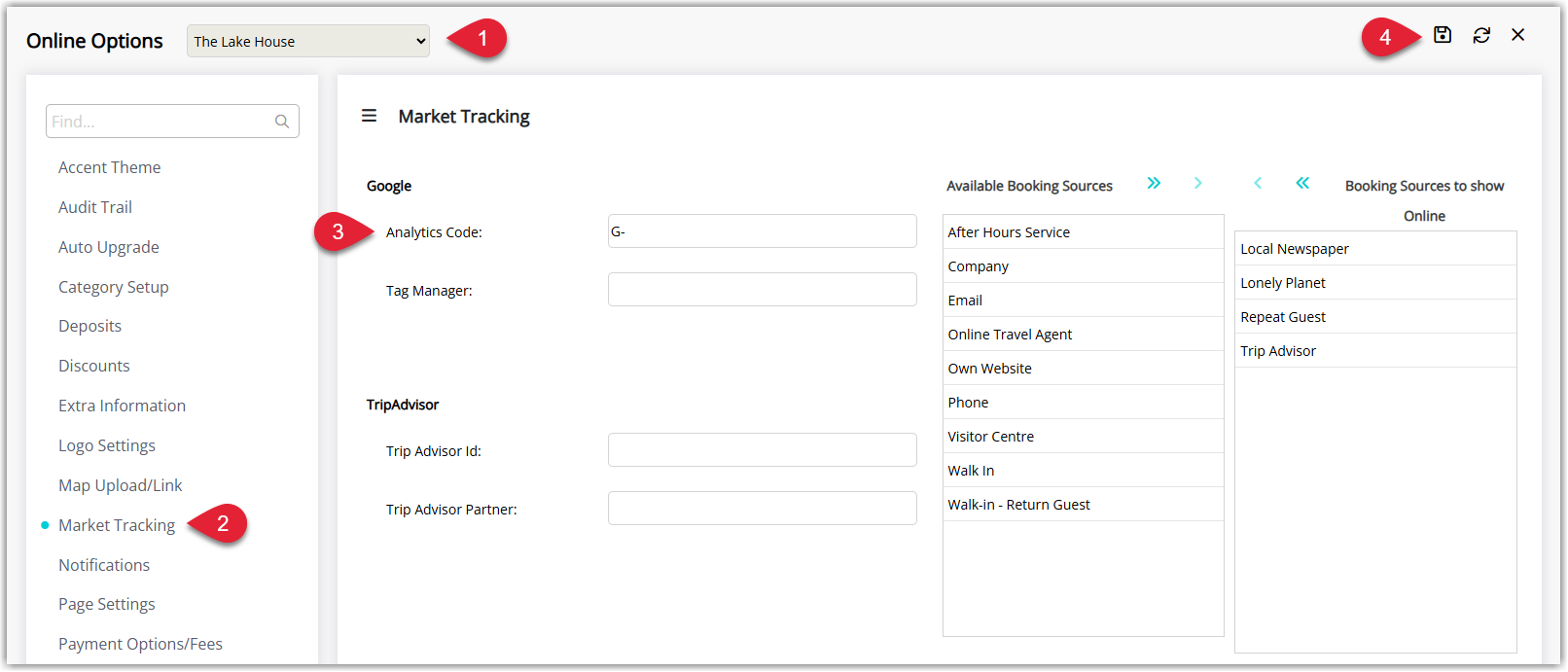The image size is (1568, 672).
Task: Go to Page Settings
Action: 107,604
